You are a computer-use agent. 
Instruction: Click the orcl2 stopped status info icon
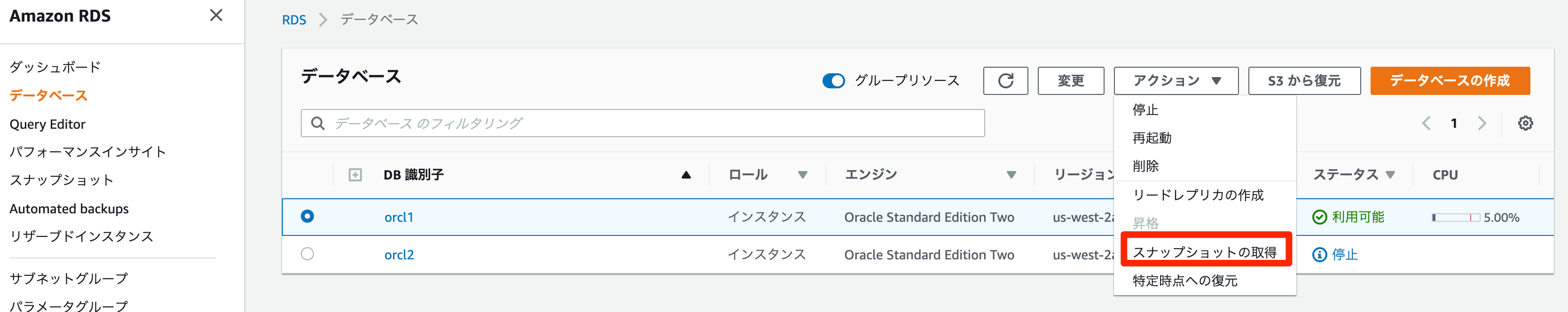pos(1319,255)
